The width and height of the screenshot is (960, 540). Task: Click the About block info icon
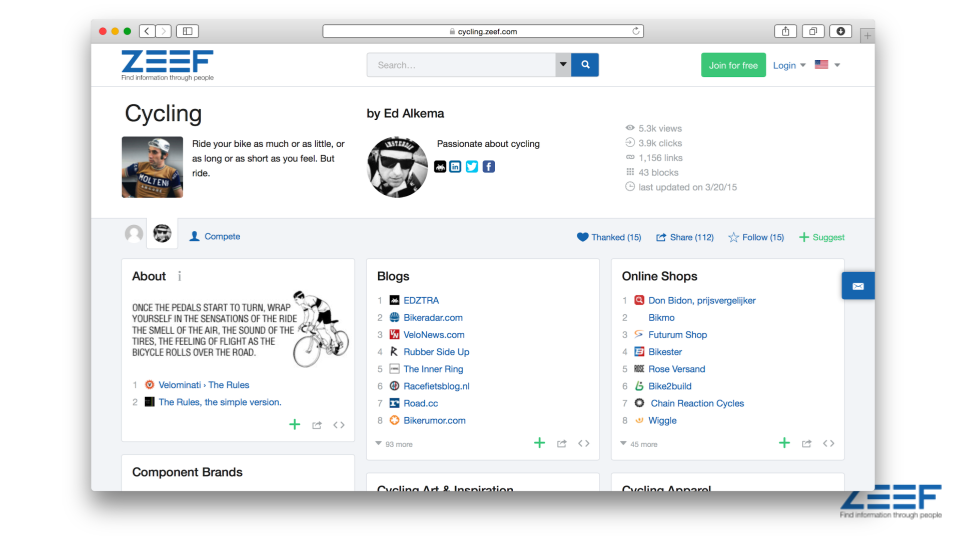click(180, 276)
